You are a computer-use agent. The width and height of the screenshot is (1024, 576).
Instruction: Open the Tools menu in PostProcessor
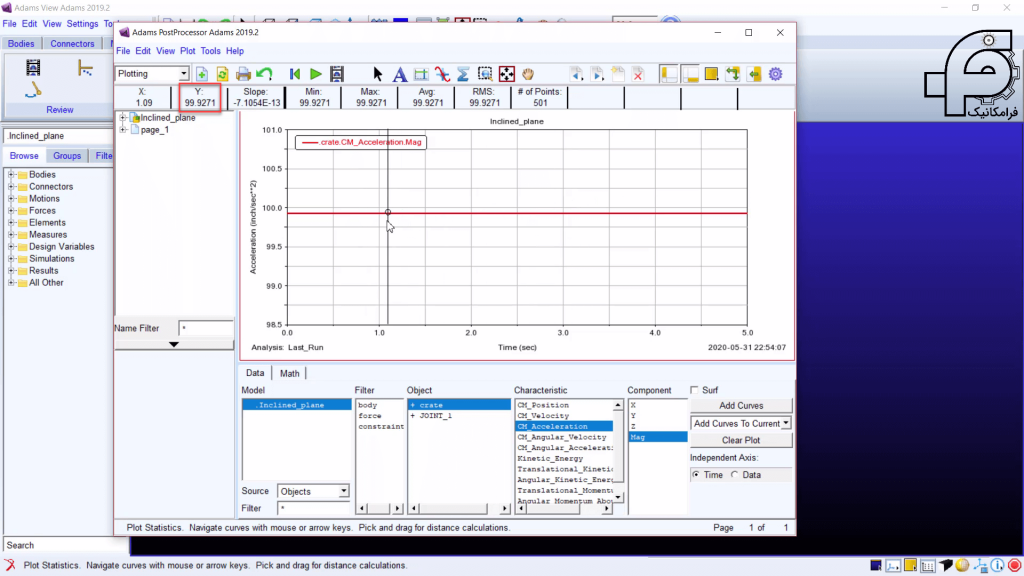coord(210,51)
